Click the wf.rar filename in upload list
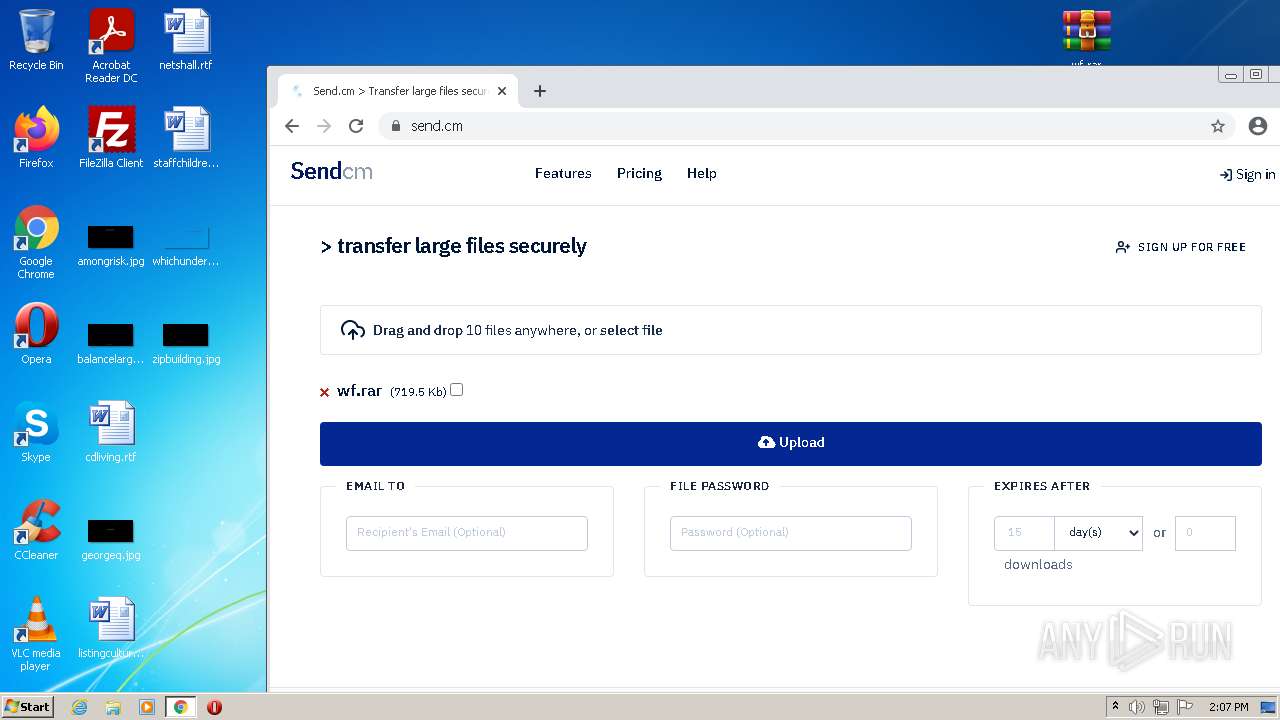1280x720 pixels. (359, 391)
